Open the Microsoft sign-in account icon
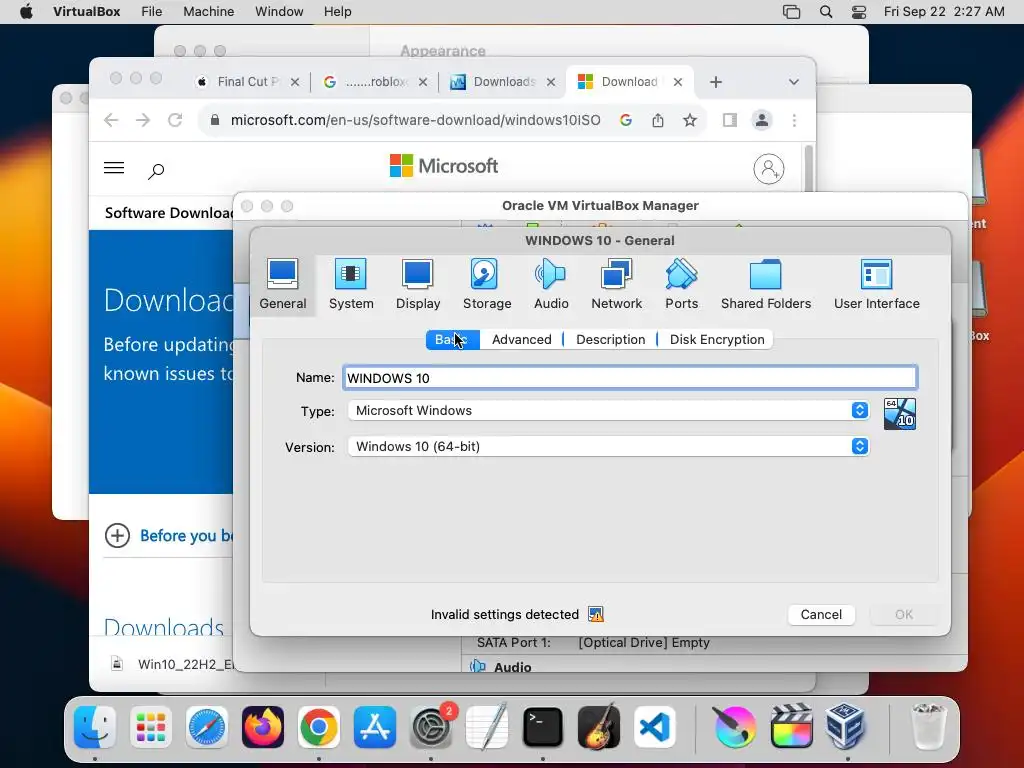The image size is (1024, 768). 769,169
